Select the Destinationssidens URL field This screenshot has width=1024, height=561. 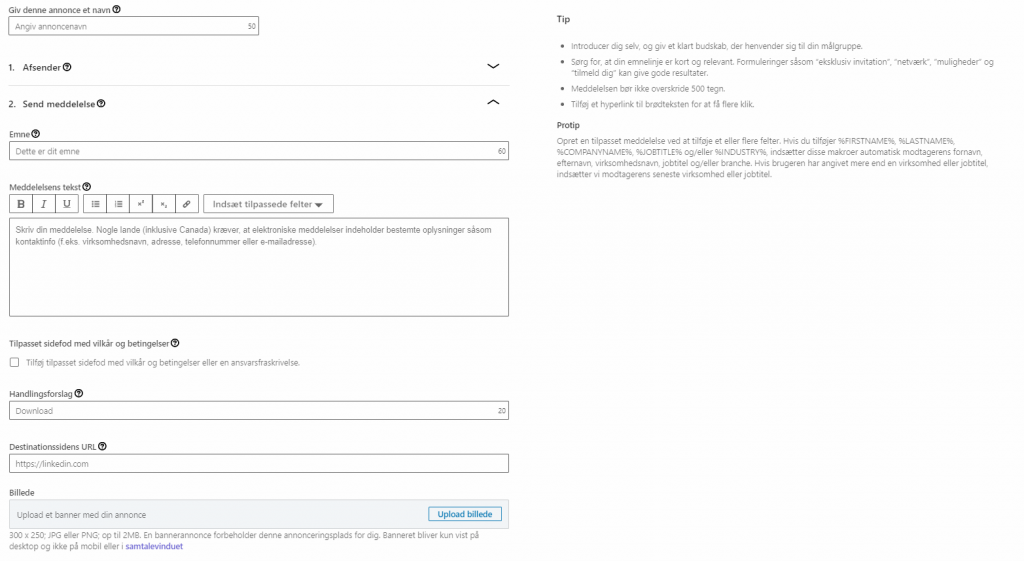tap(259, 464)
